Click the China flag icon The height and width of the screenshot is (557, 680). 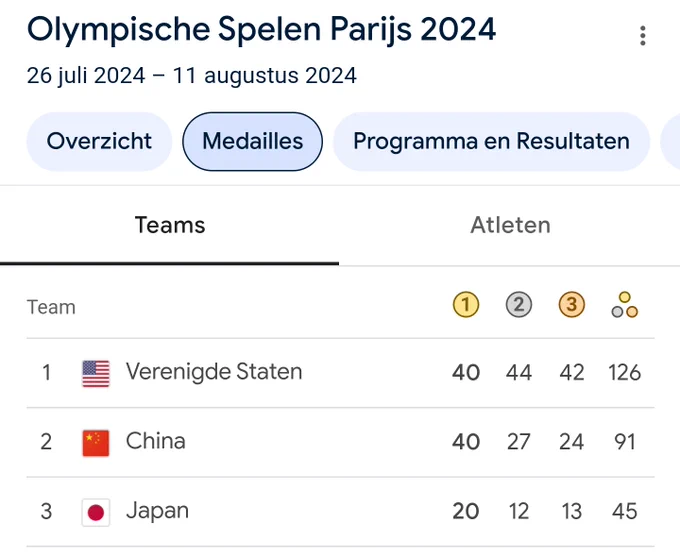click(96, 443)
